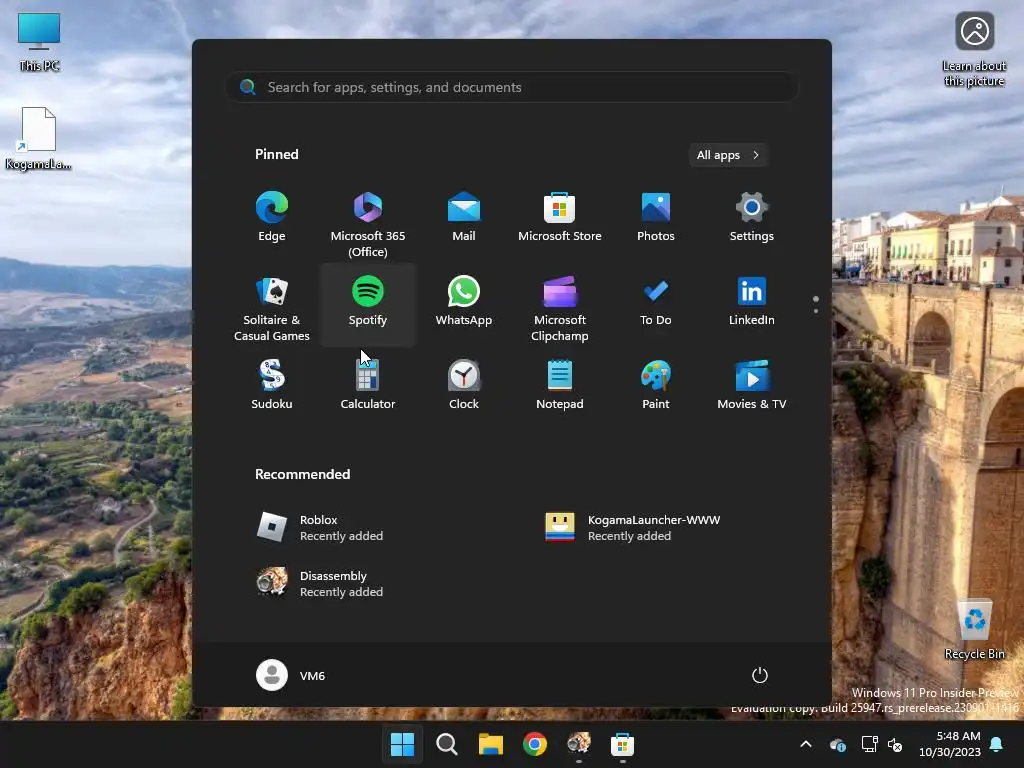
Task: Select Recycle Bin on desktop
Action: coord(974,629)
